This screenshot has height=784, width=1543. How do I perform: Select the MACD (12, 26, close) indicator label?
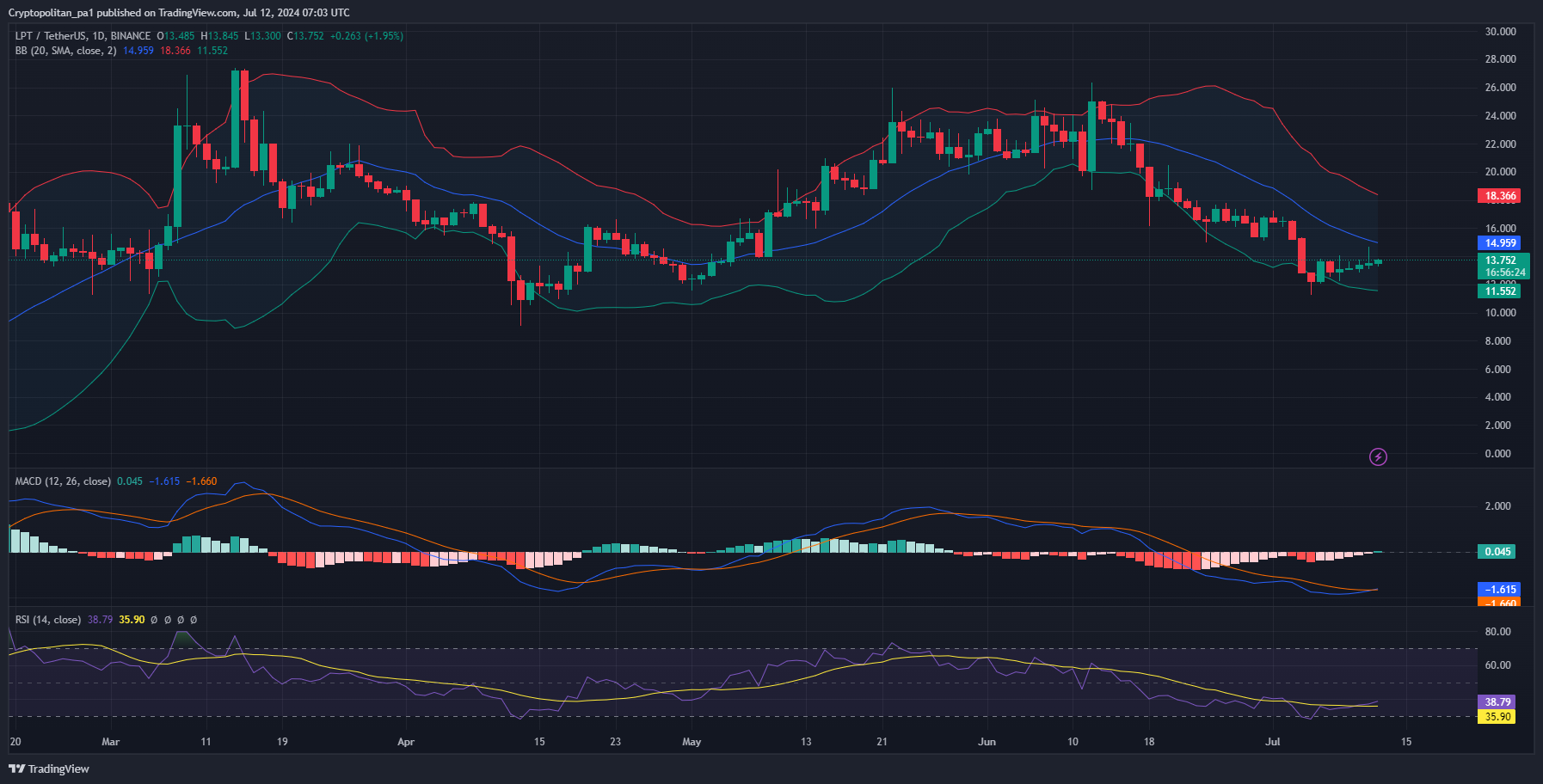point(63,481)
